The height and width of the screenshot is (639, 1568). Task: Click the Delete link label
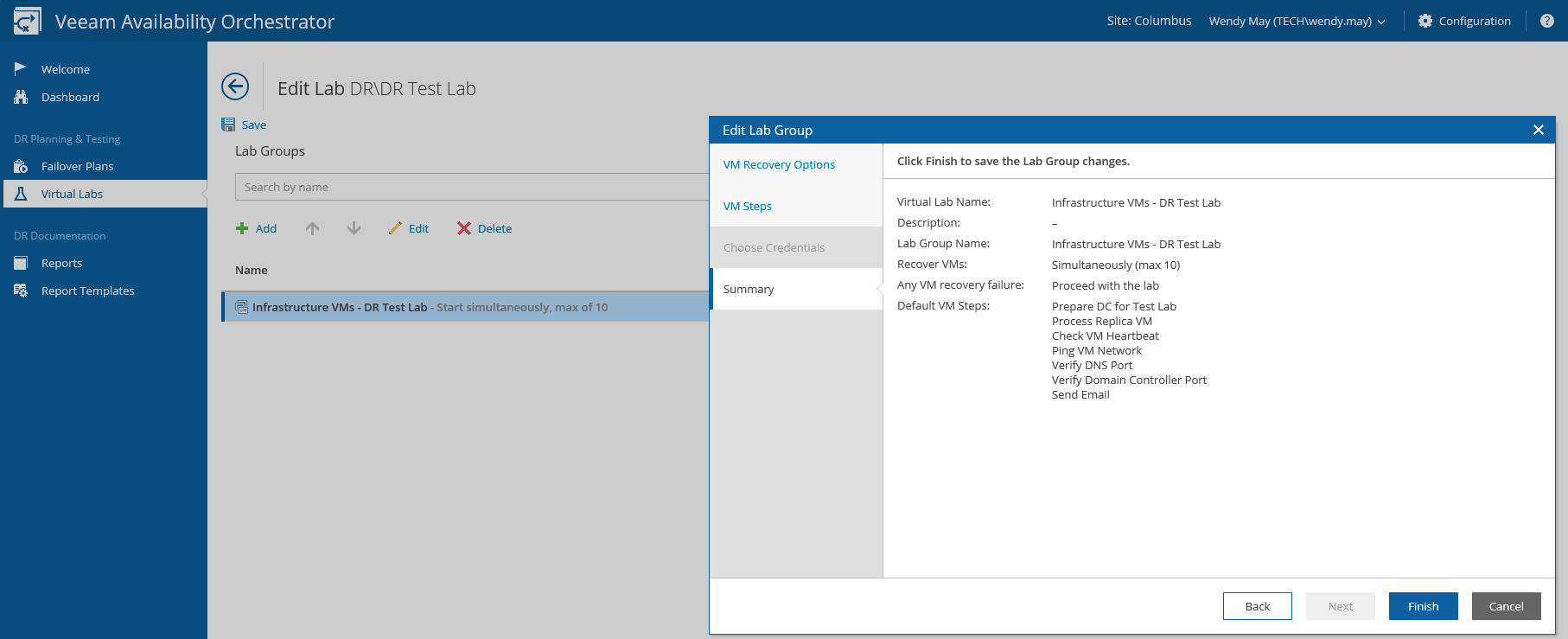[x=495, y=228]
